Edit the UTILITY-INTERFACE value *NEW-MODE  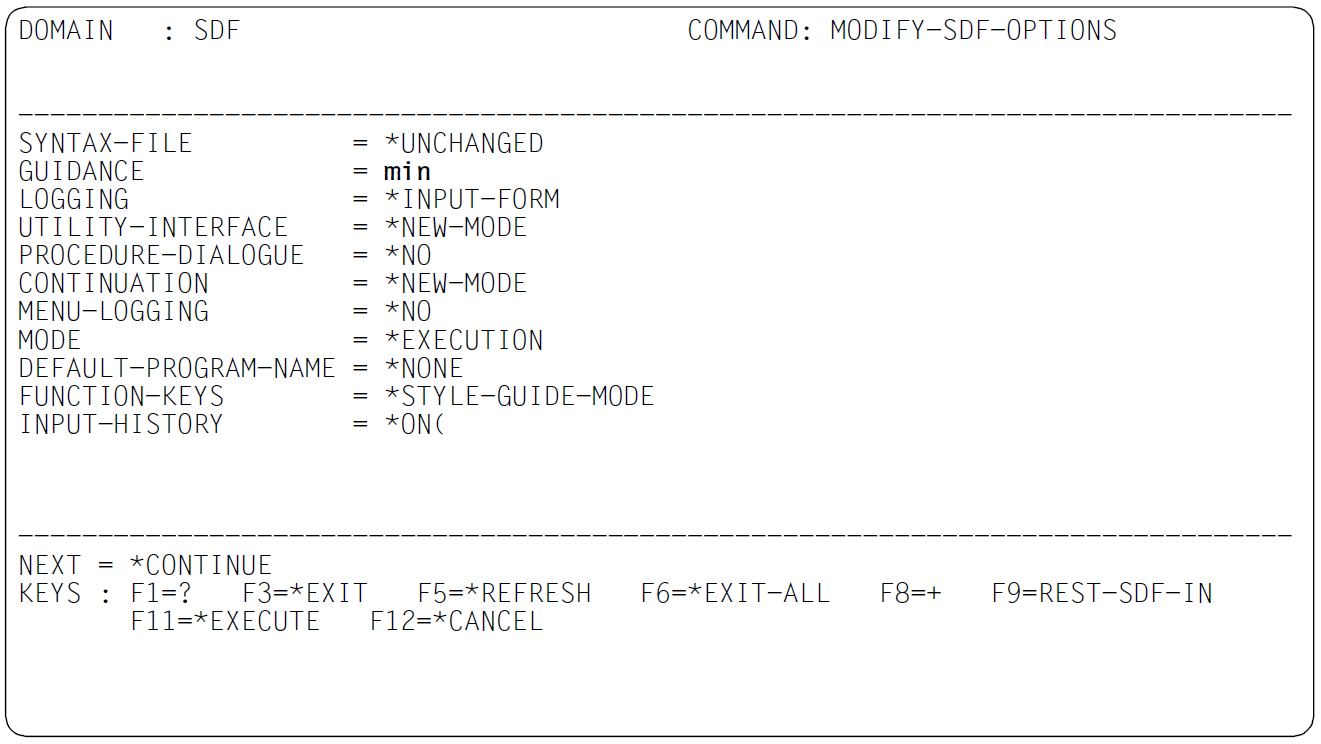click(x=456, y=227)
